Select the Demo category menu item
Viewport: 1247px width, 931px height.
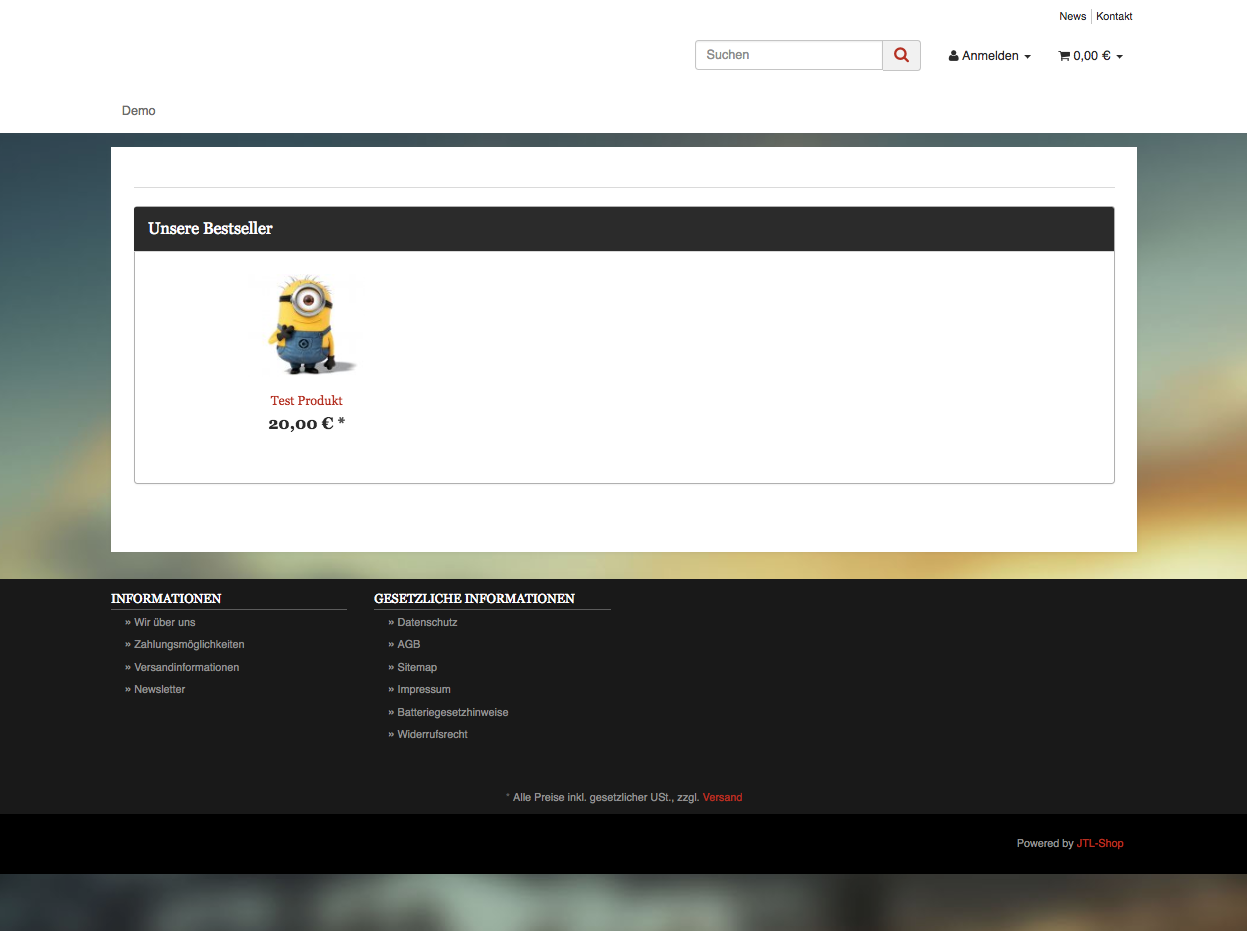click(x=139, y=111)
